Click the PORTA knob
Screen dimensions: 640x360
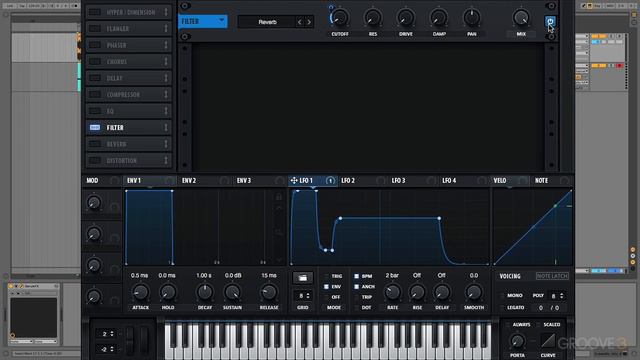point(517,341)
